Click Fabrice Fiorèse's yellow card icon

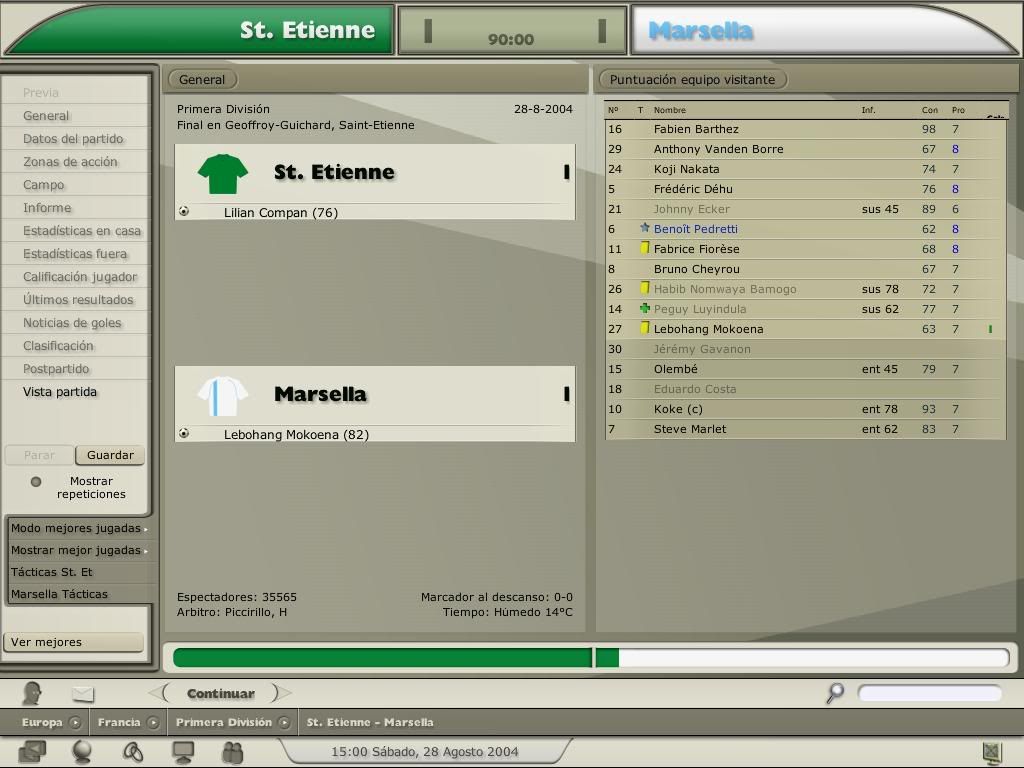tap(645, 248)
